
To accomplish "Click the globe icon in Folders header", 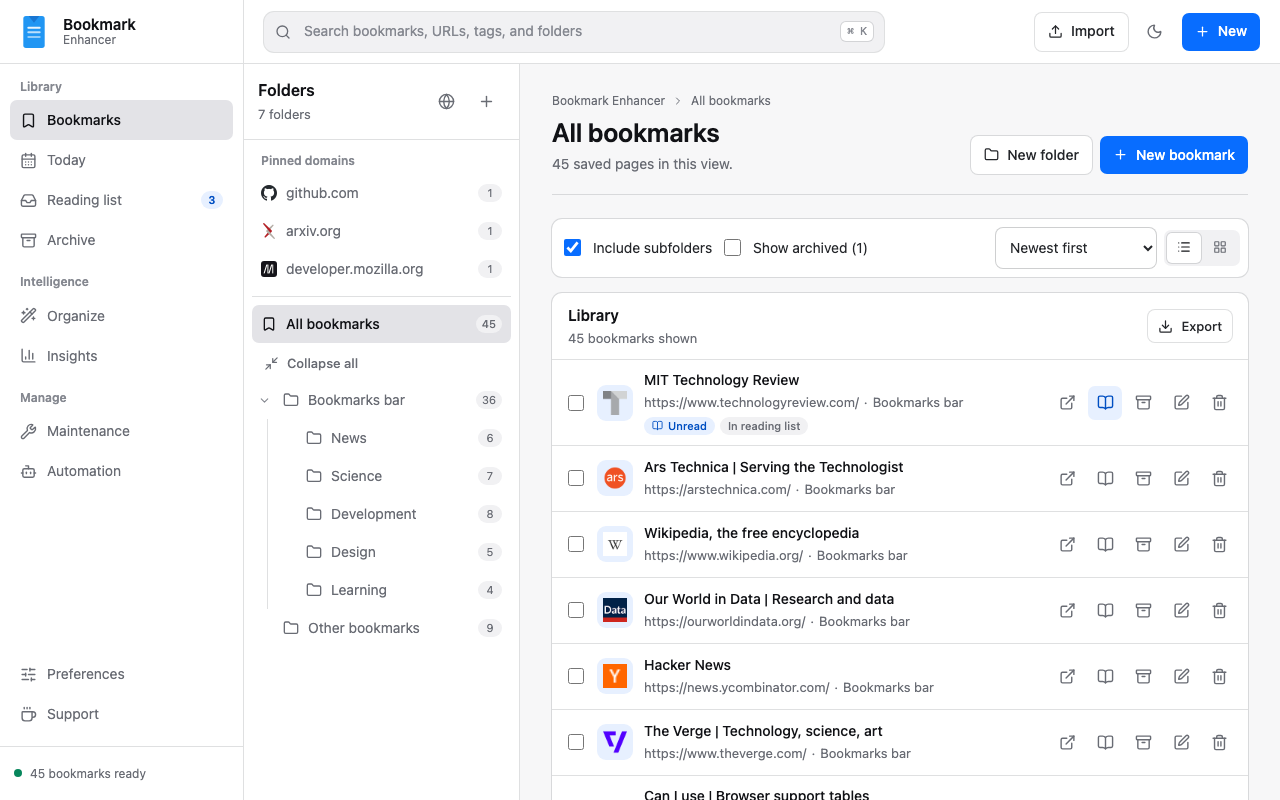I will pyautogui.click(x=447, y=101).
